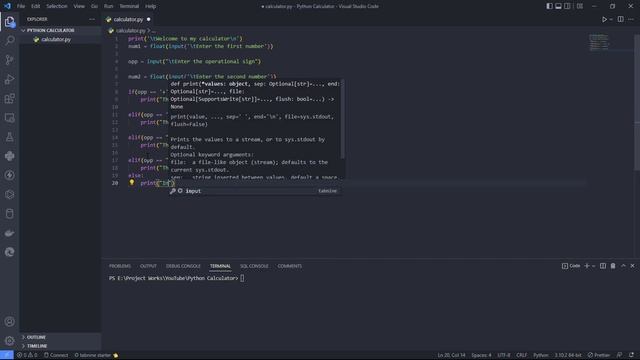Open the Source Control view icon
Image resolution: width=640 pixels, height=360 pixels.
(x=9, y=60)
